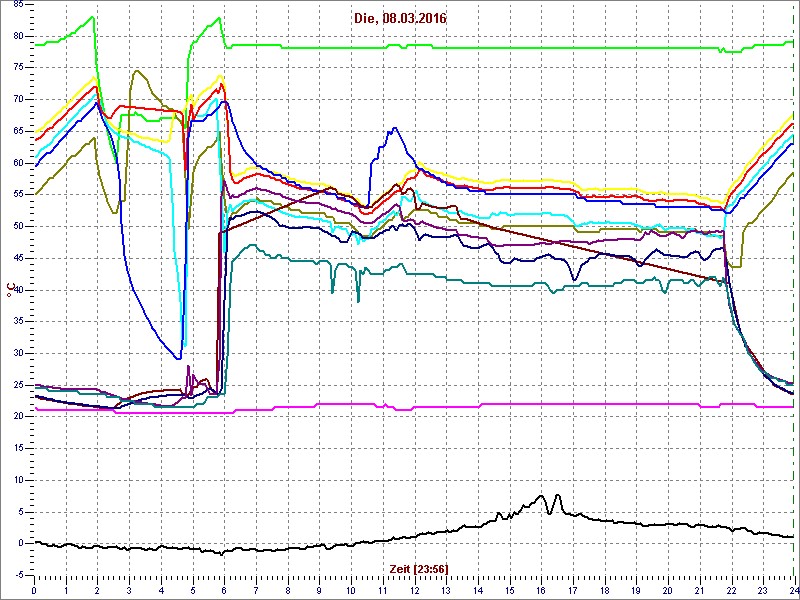Click hour 24 on the time axis
The height and width of the screenshot is (600, 800).
[x=793, y=590]
